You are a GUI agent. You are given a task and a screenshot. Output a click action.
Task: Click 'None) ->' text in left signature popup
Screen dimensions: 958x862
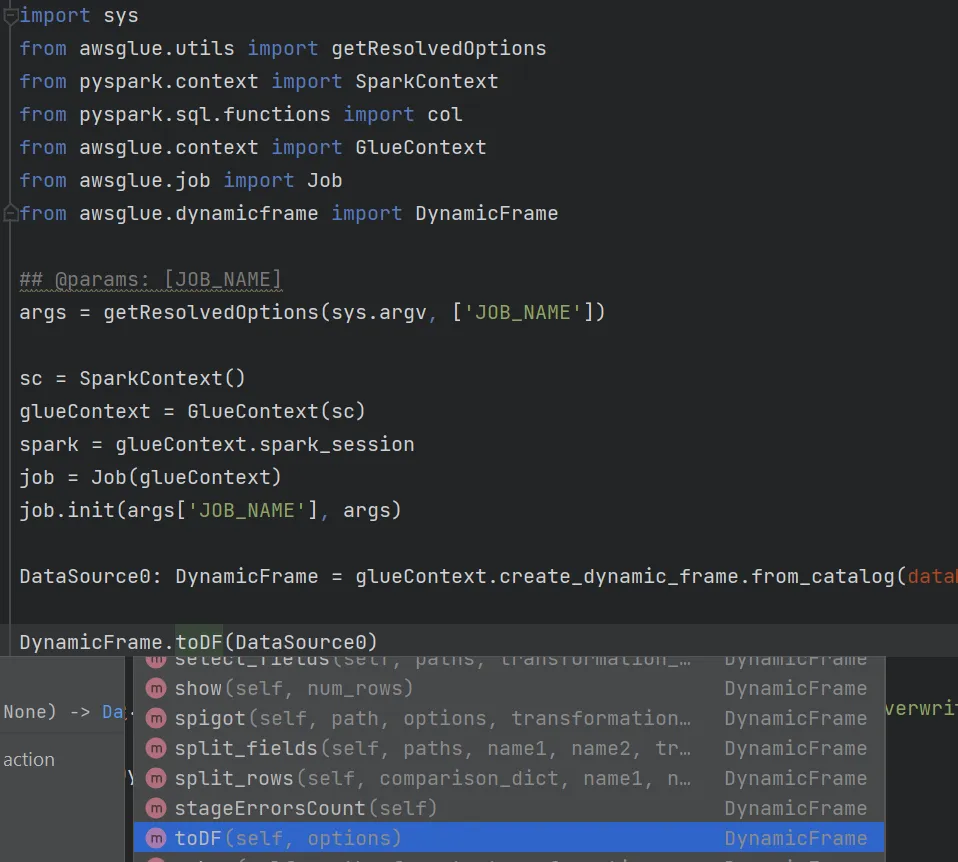46,712
